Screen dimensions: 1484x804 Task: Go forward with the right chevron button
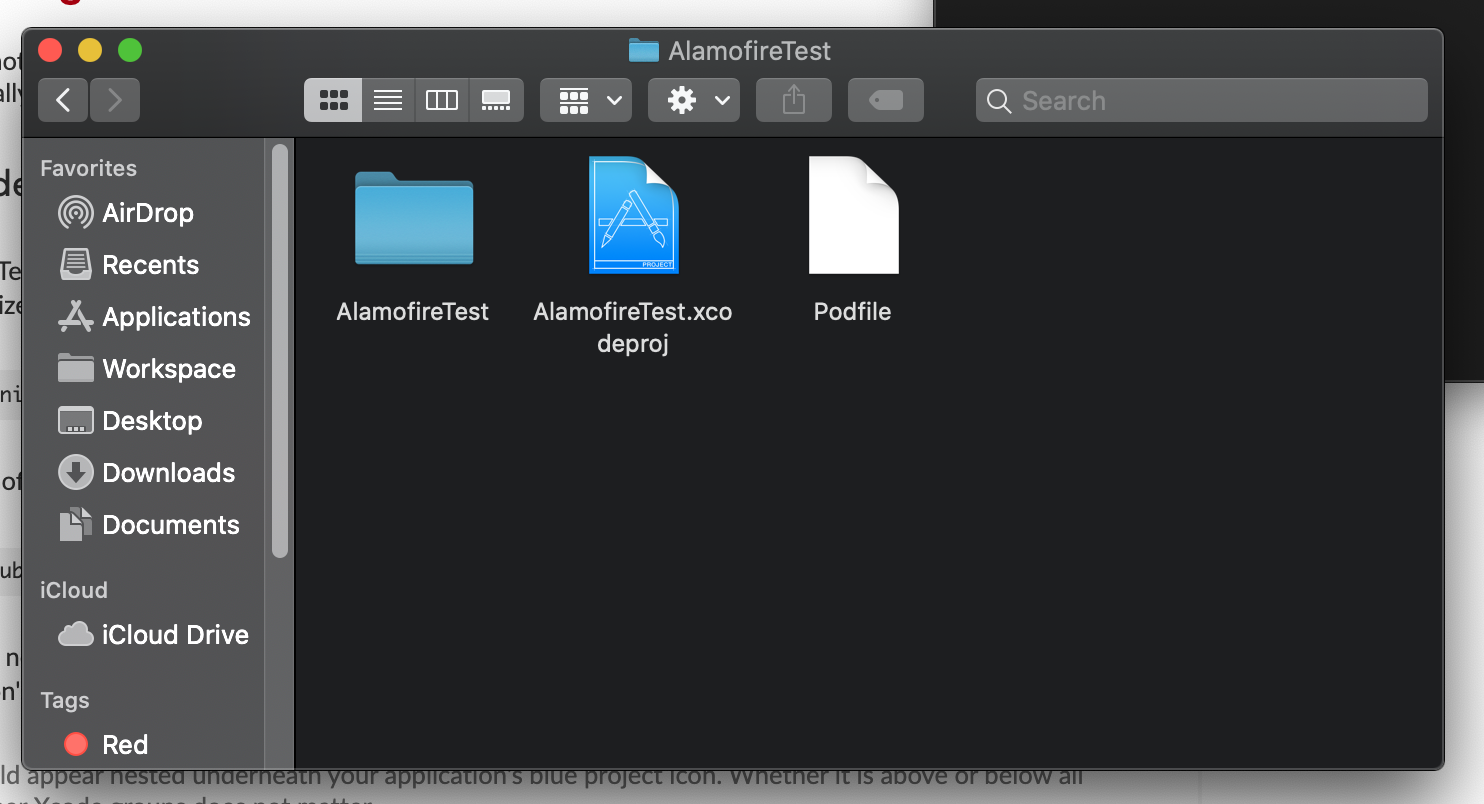coord(115,100)
